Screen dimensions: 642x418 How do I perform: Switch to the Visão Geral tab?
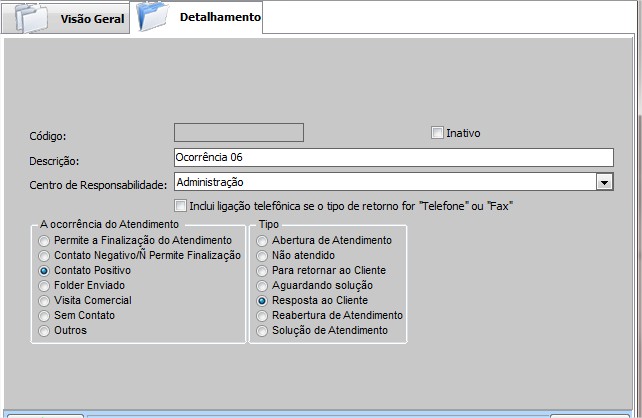click(93, 19)
